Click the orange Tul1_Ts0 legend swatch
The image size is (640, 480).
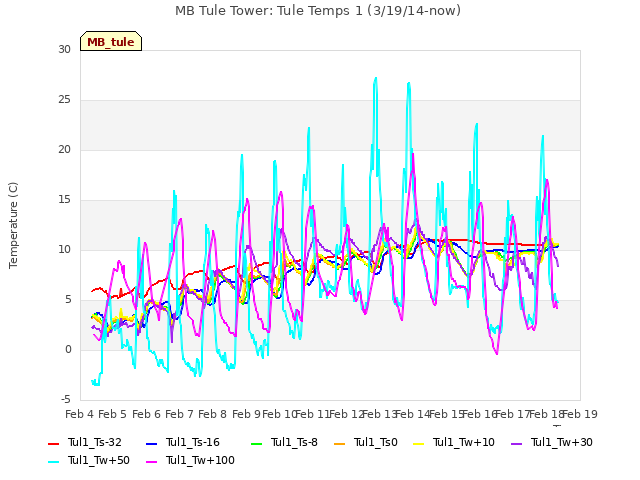click(340, 444)
